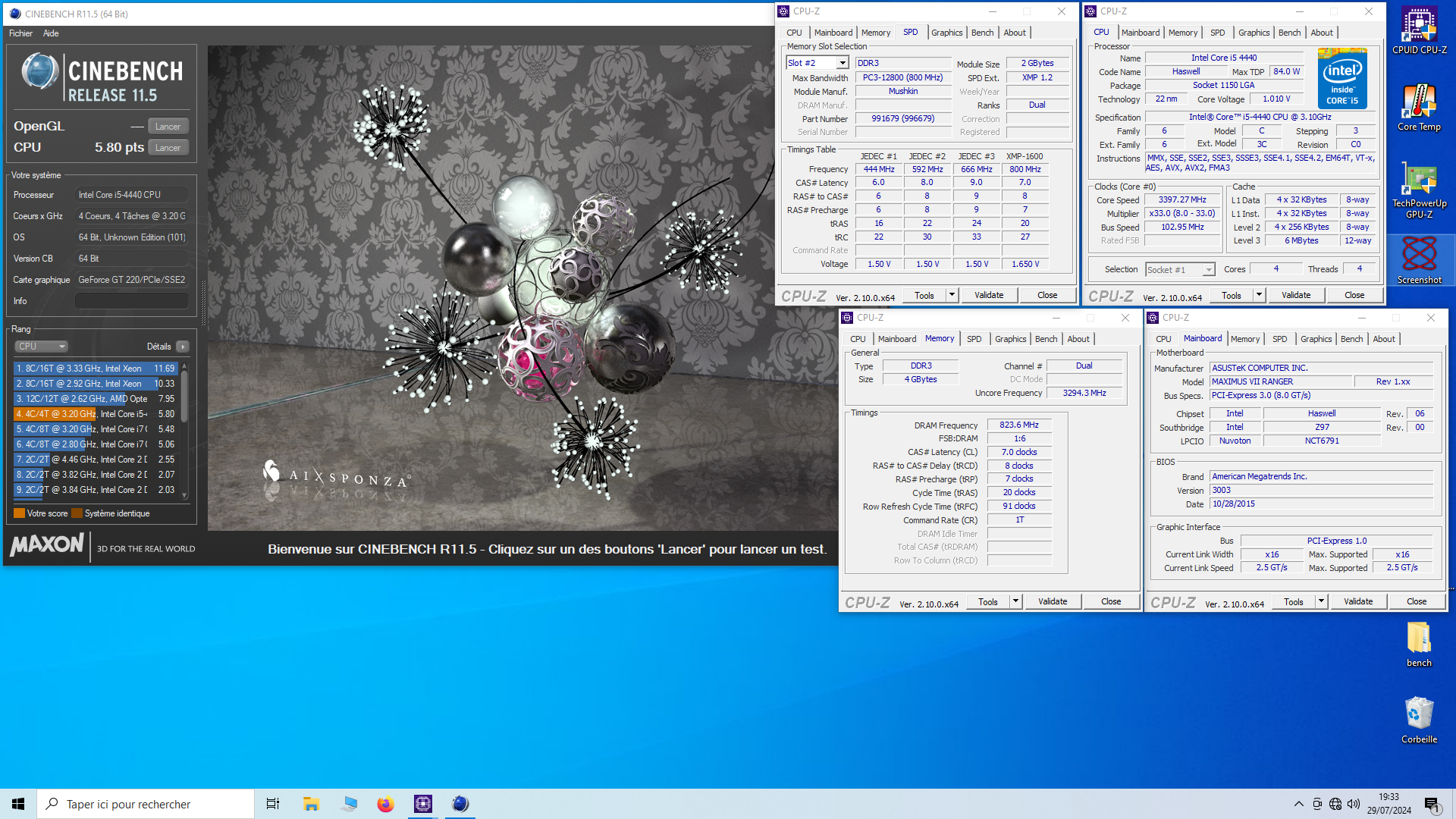Expand the Détails arrow button
The image size is (1456, 819).
[182, 347]
